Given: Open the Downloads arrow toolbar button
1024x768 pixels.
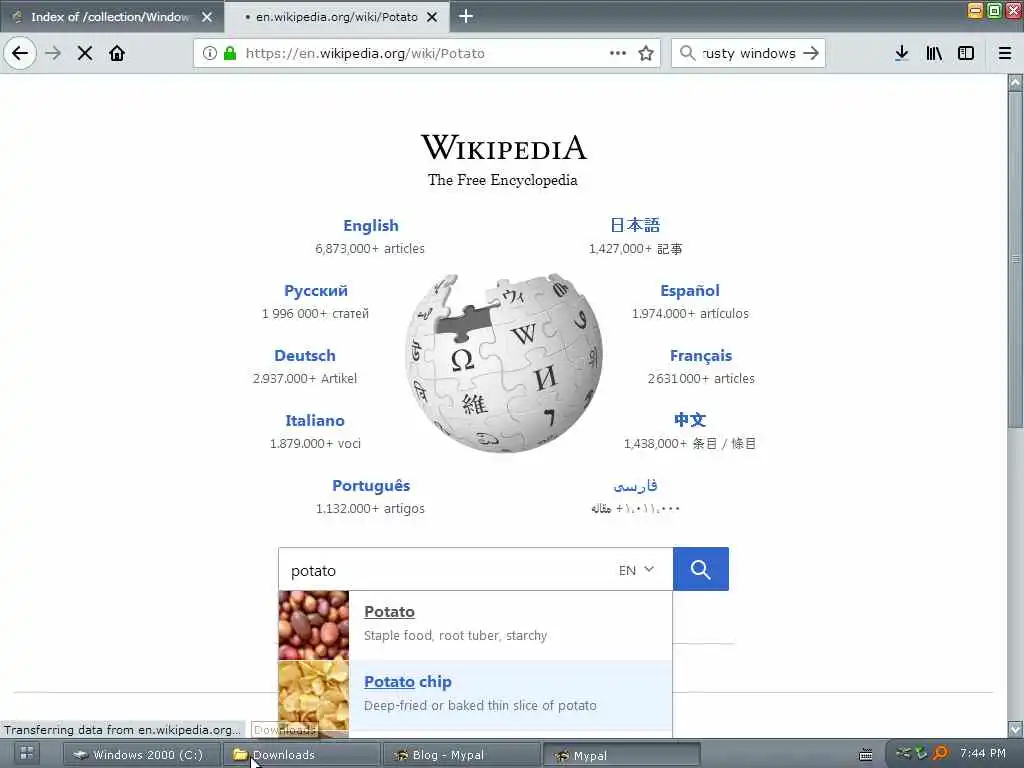Looking at the screenshot, I should tap(902, 53).
